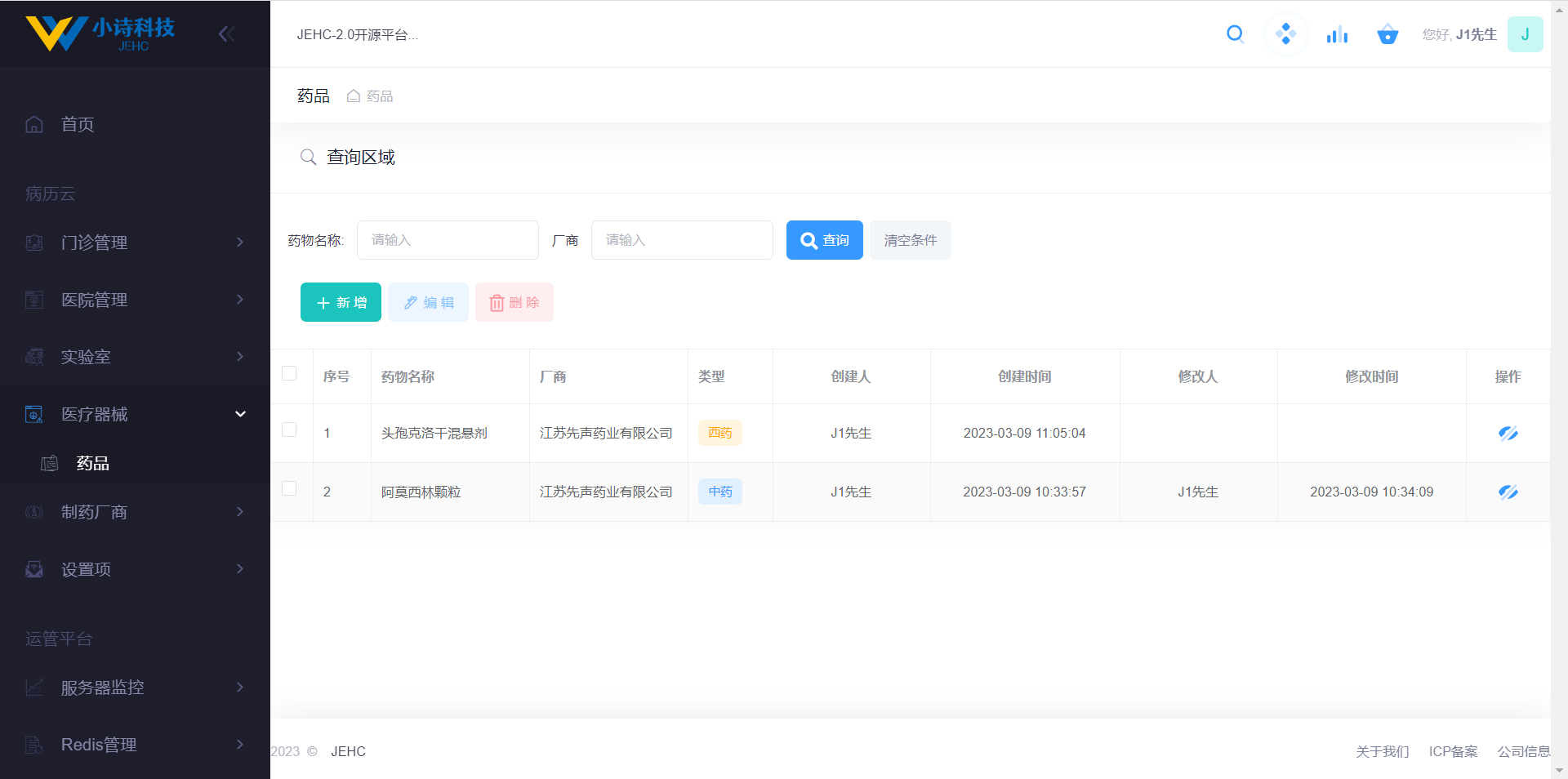Collapse the 医疗器械 menu chevron
The width and height of the screenshot is (1568, 779).
coord(240,414)
